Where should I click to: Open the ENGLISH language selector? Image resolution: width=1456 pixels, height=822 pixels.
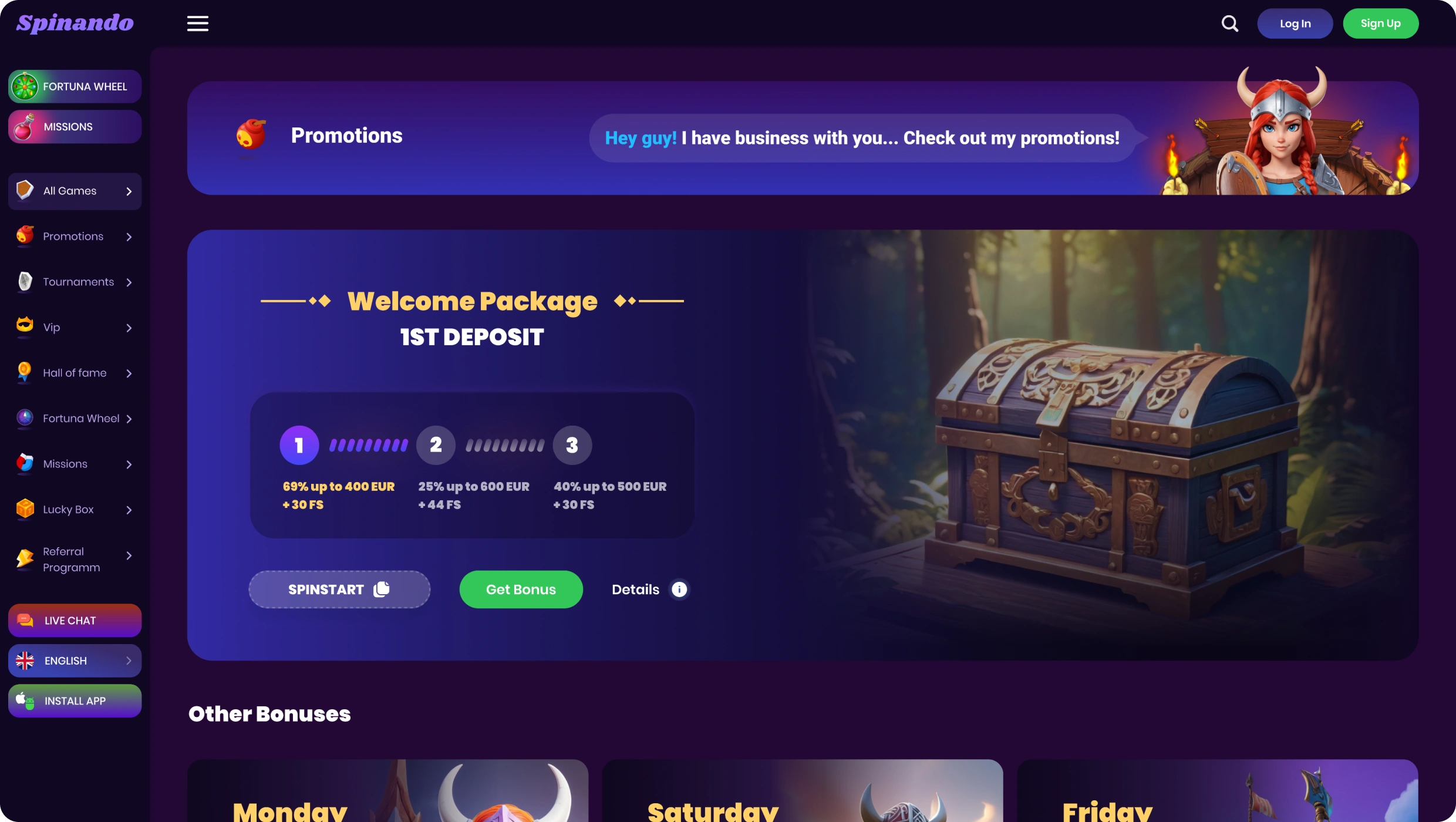(x=75, y=661)
